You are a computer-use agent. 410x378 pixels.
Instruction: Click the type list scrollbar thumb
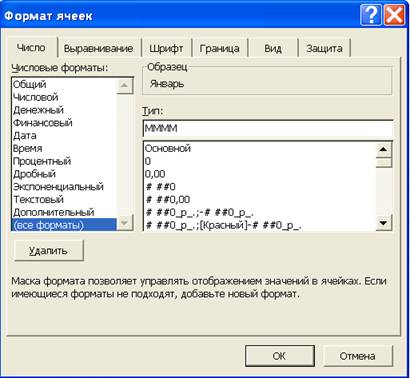(x=384, y=162)
